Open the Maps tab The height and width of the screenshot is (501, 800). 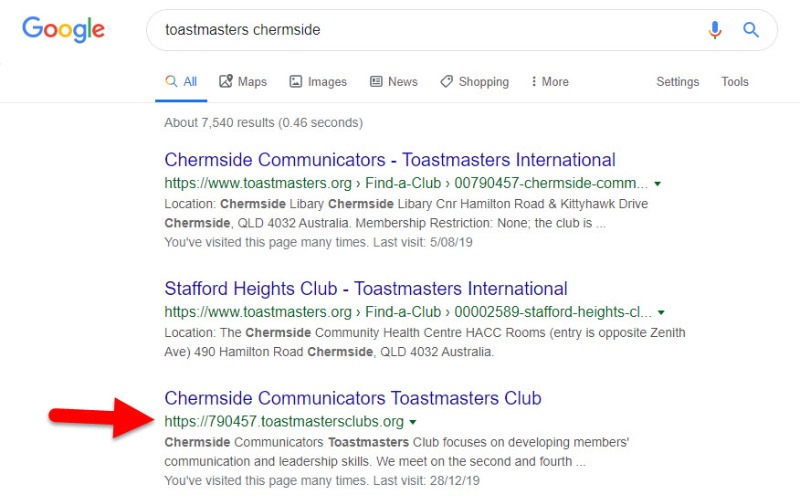click(243, 82)
